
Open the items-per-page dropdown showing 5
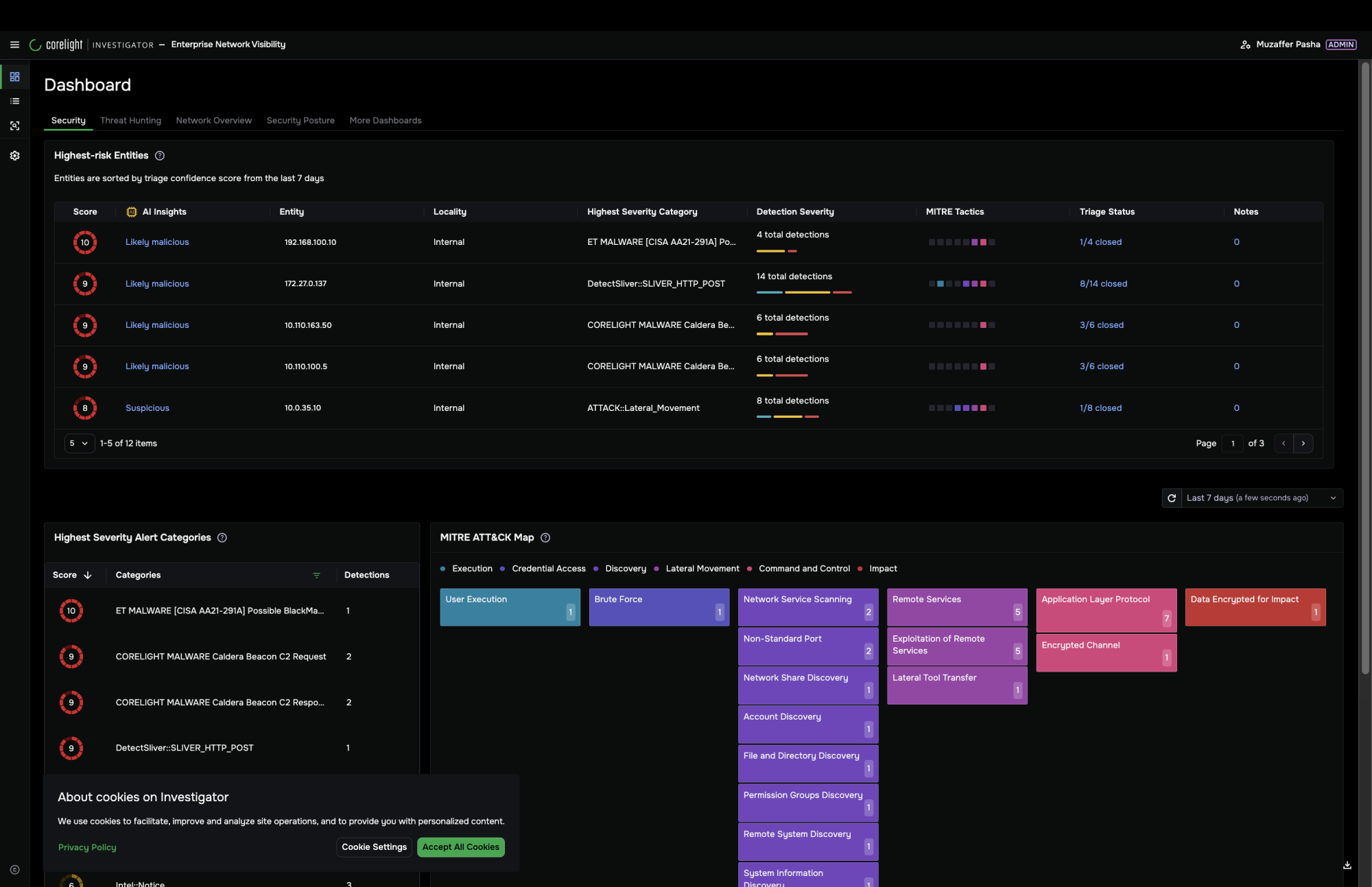pos(80,444)
